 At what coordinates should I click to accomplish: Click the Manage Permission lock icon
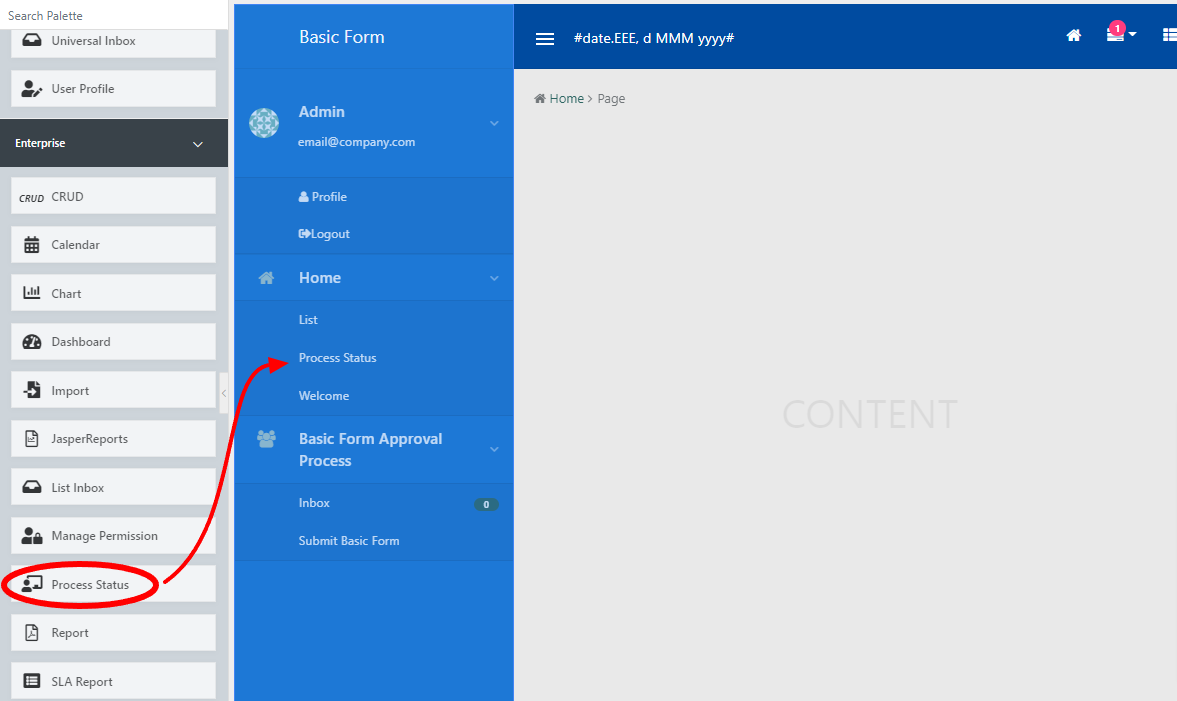(x=32, y=536)
